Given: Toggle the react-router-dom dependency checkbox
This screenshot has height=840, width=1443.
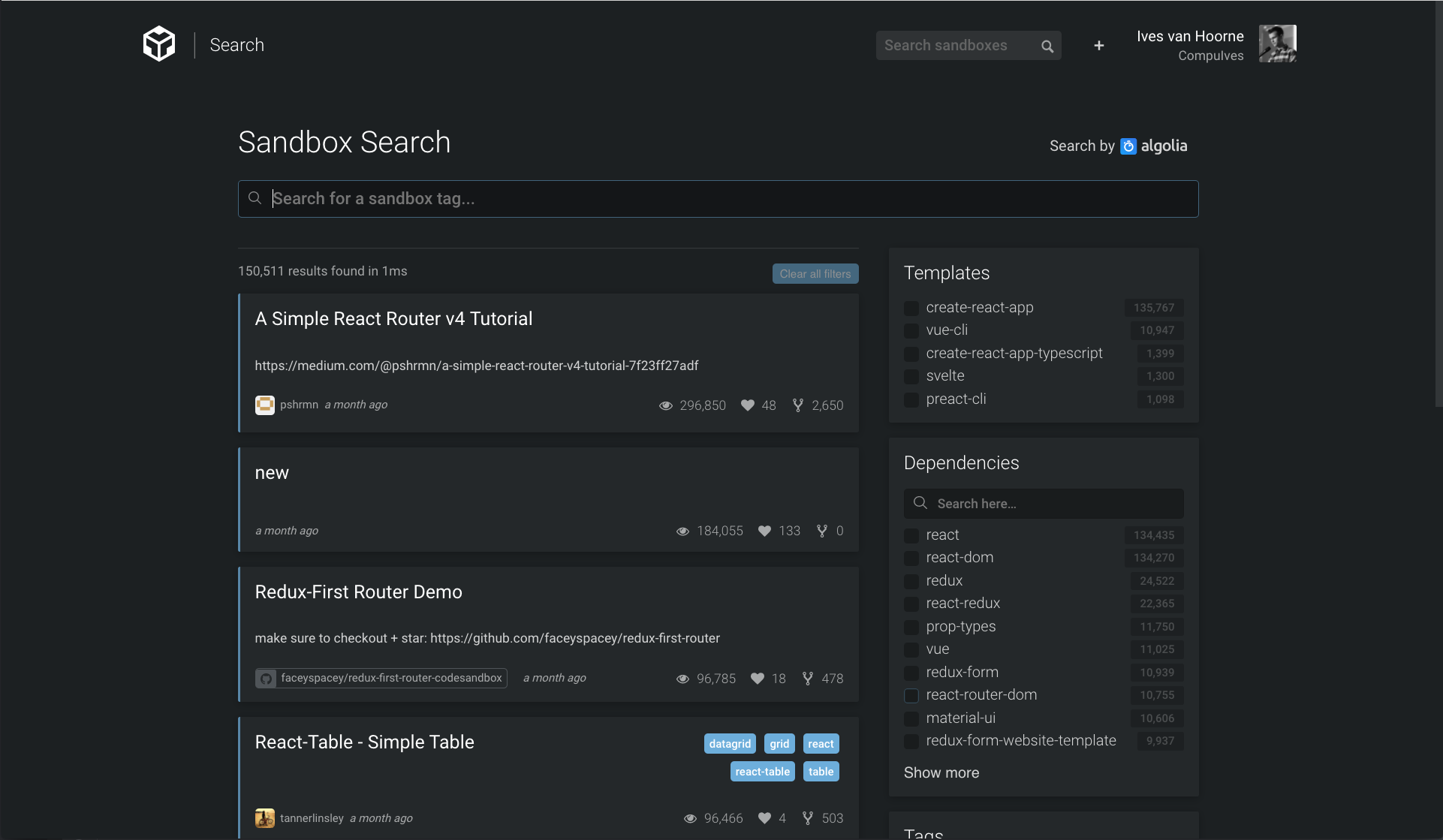Looking at the screenshot, I should [x=911, y=695].
